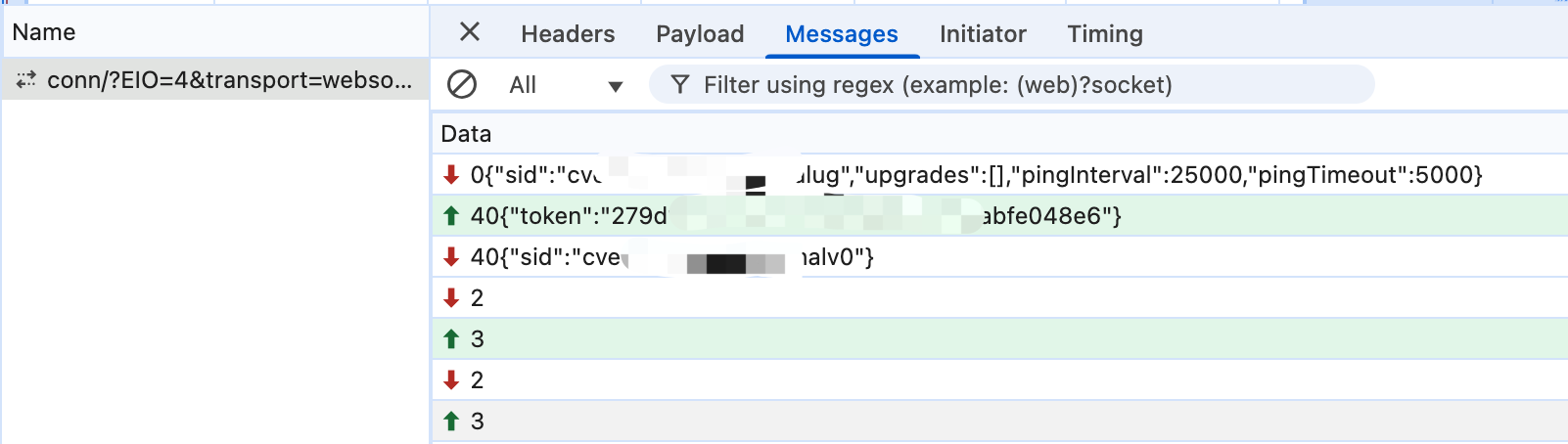
Task: Select the Messages tab
Action: point(841,34)
